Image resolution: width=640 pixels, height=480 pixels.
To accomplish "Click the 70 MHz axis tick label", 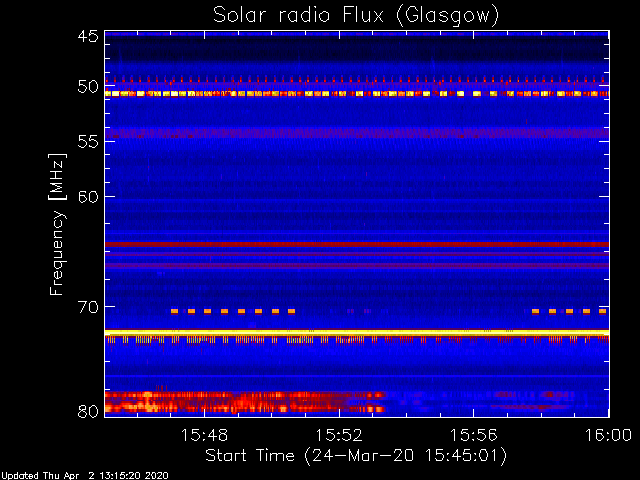I will pyautogui.click(x=88, y=307).
